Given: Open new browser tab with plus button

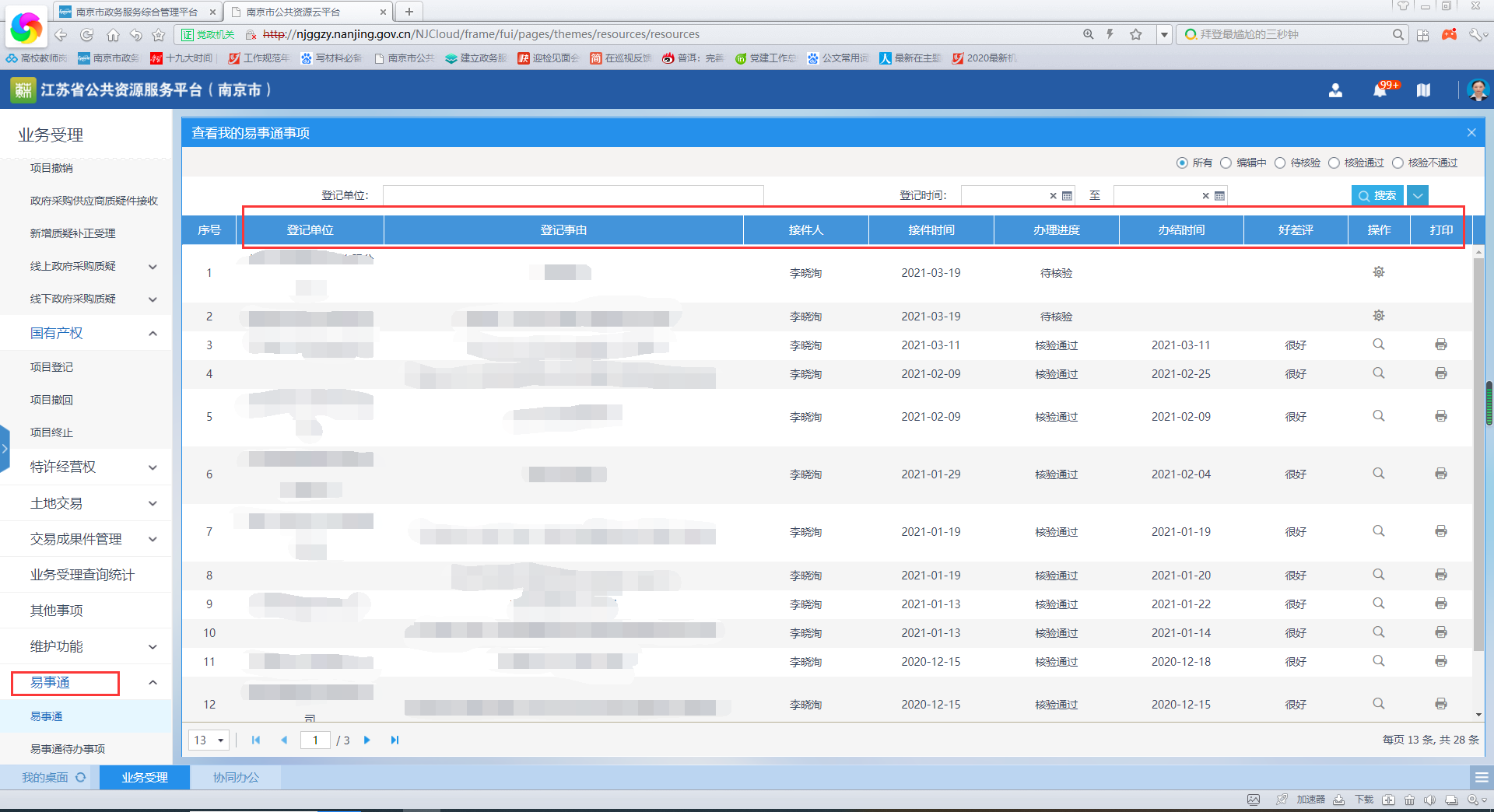Looking at the screenshot, I should [x=409, y=12].
